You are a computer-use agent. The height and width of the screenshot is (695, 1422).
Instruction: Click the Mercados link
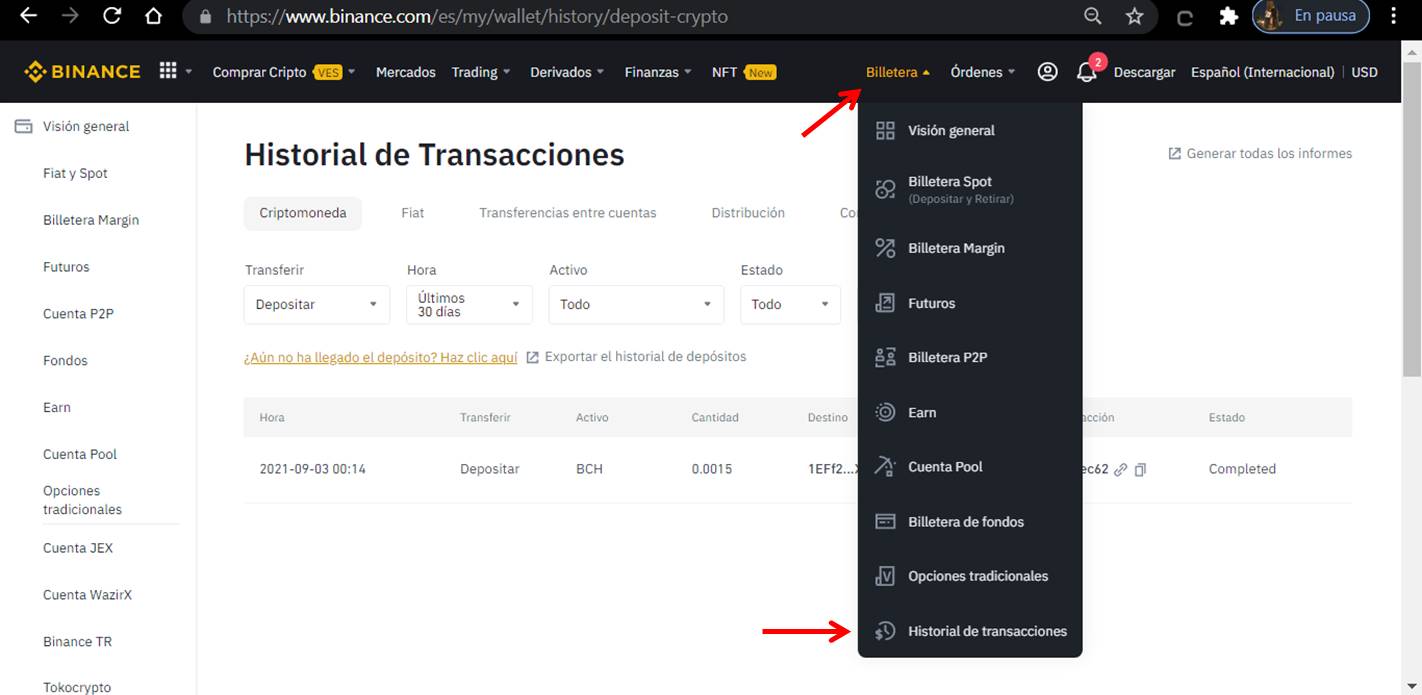click(x=406, y=72)
